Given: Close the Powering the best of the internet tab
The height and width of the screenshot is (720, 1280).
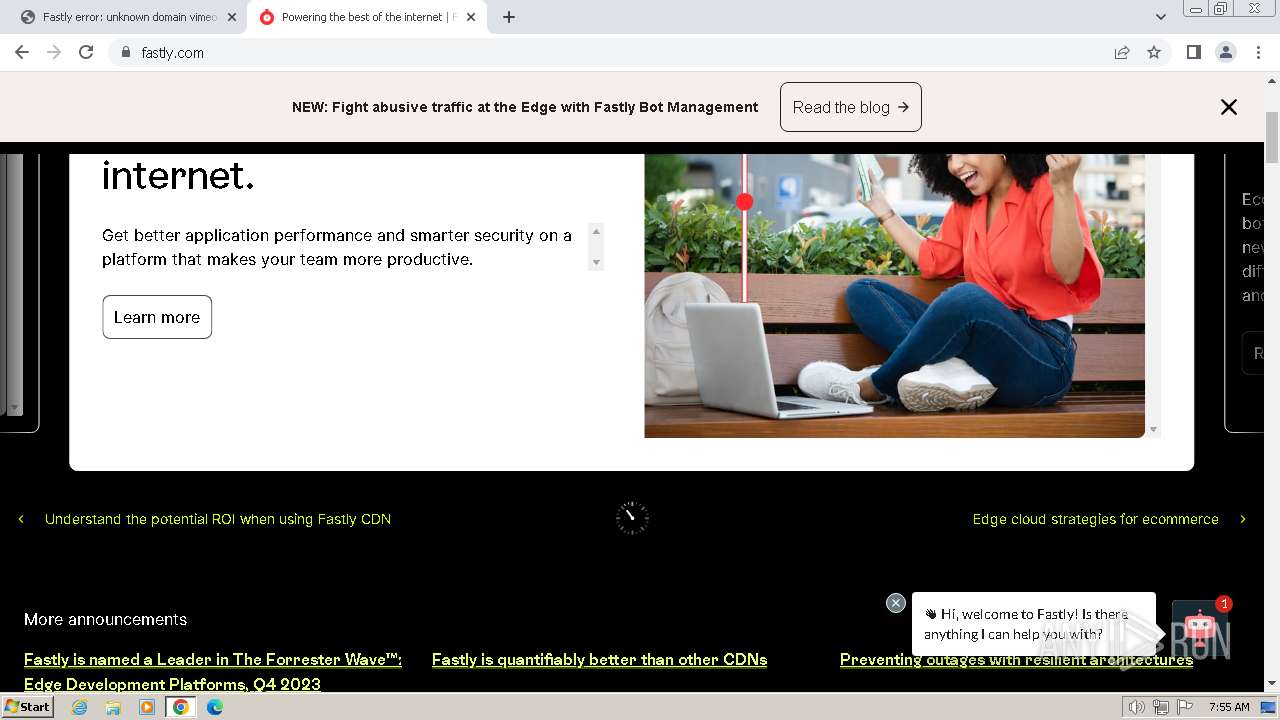Looking at the screenshot, I should point(471,17).
